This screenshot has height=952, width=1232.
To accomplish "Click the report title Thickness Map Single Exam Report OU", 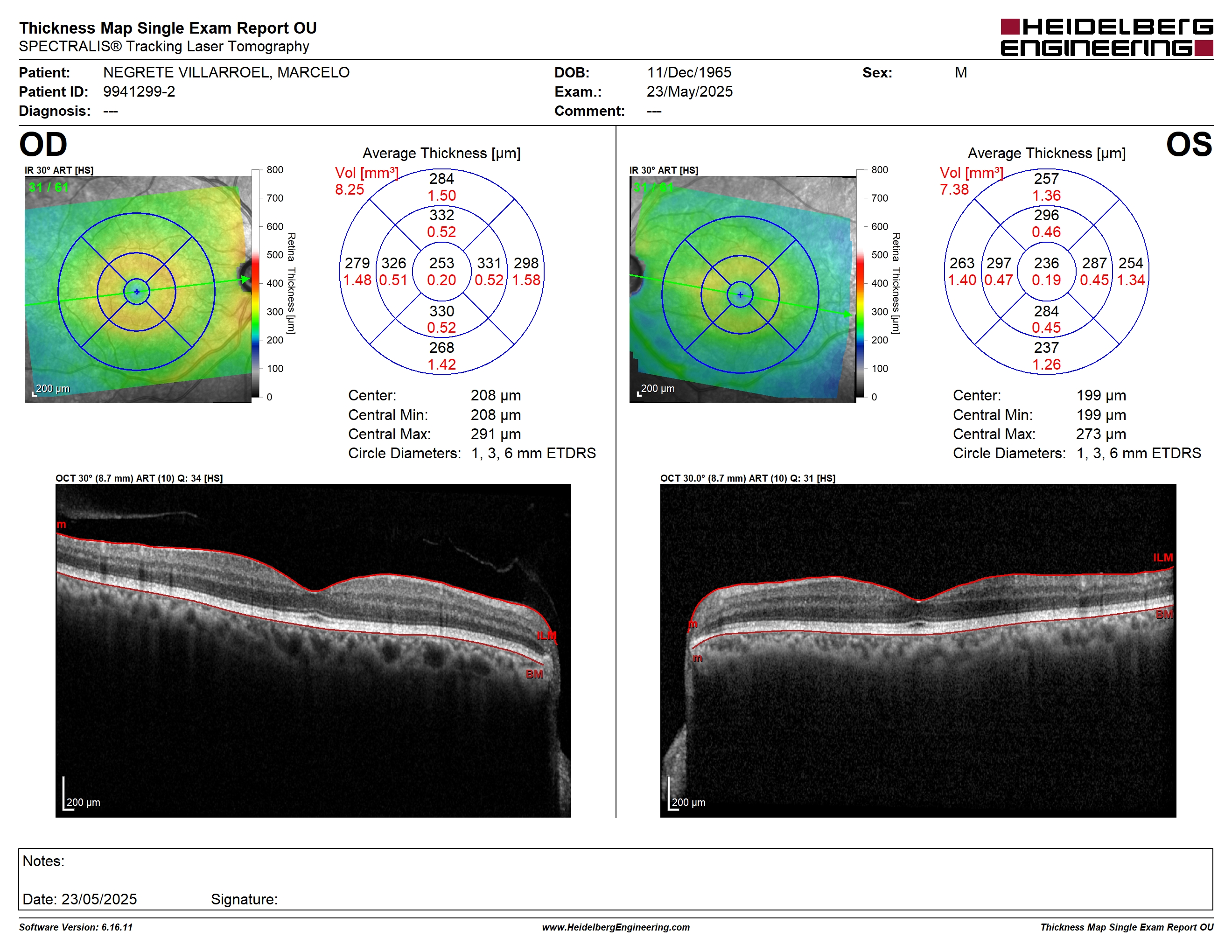I will [x=168, y=28].
